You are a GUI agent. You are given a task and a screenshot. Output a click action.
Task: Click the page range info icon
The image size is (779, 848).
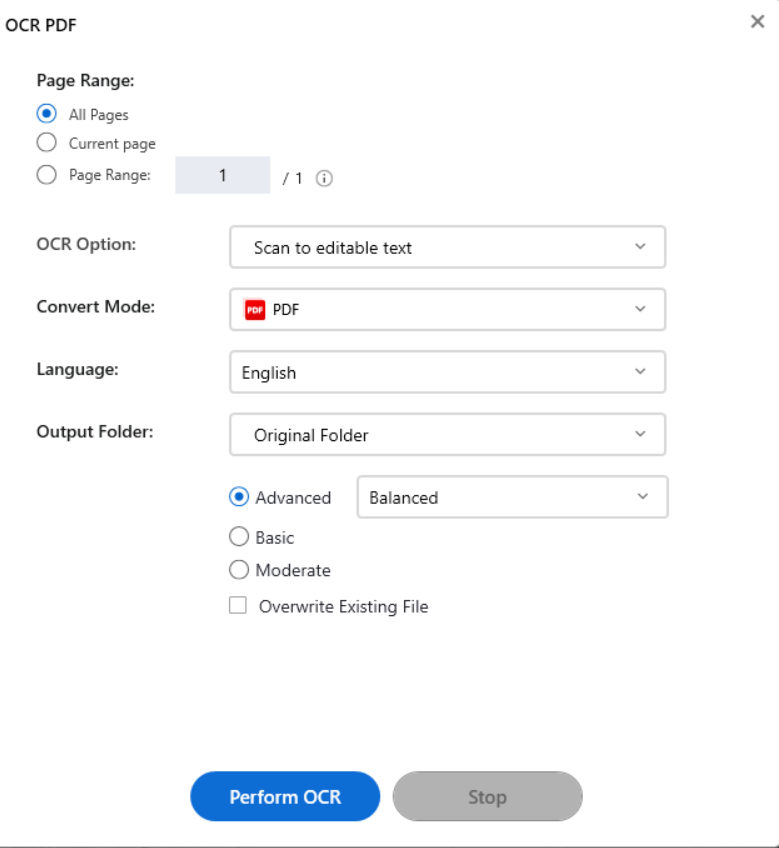click(324, 178)
